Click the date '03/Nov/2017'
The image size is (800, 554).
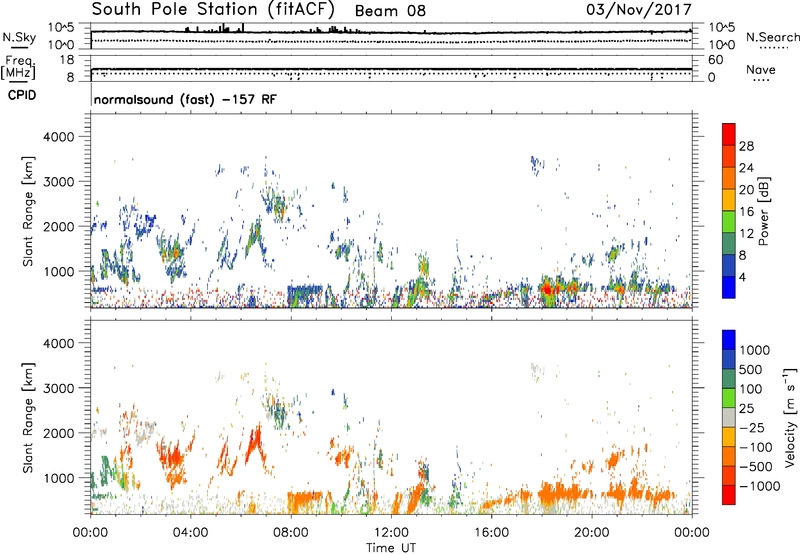pyautogui.click(x=639, y=9)
